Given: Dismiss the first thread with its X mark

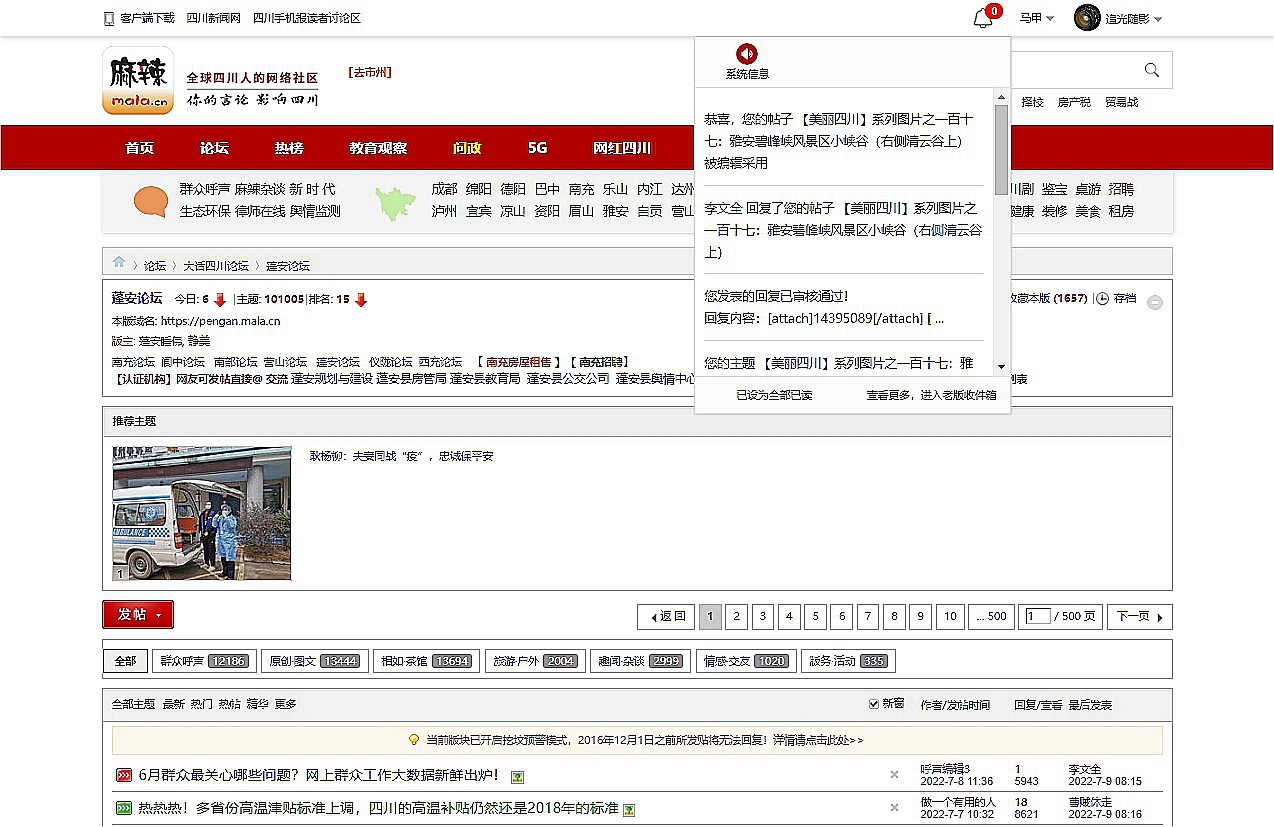Looking at the screenshot, I should click(894, 775).
